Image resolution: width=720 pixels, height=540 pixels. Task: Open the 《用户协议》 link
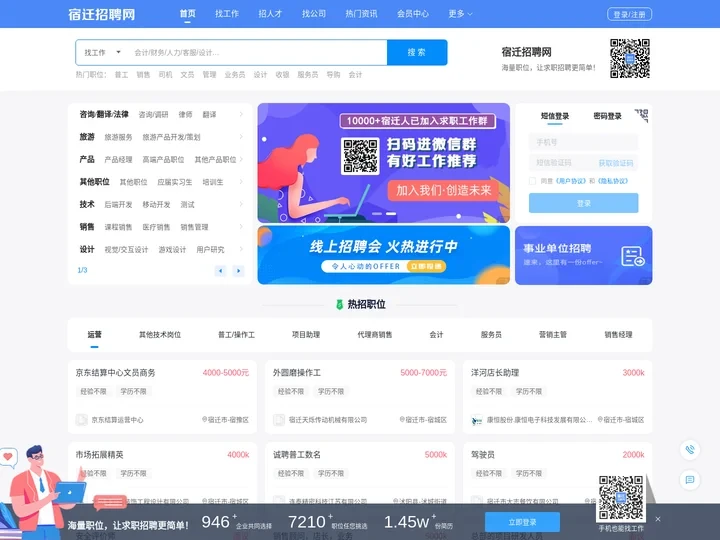coord(570,181)
